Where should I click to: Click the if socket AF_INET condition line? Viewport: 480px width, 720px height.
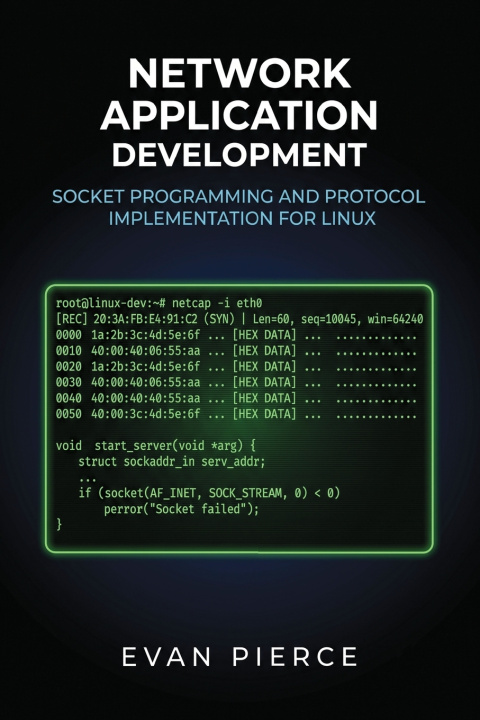(x=209, y=494)
